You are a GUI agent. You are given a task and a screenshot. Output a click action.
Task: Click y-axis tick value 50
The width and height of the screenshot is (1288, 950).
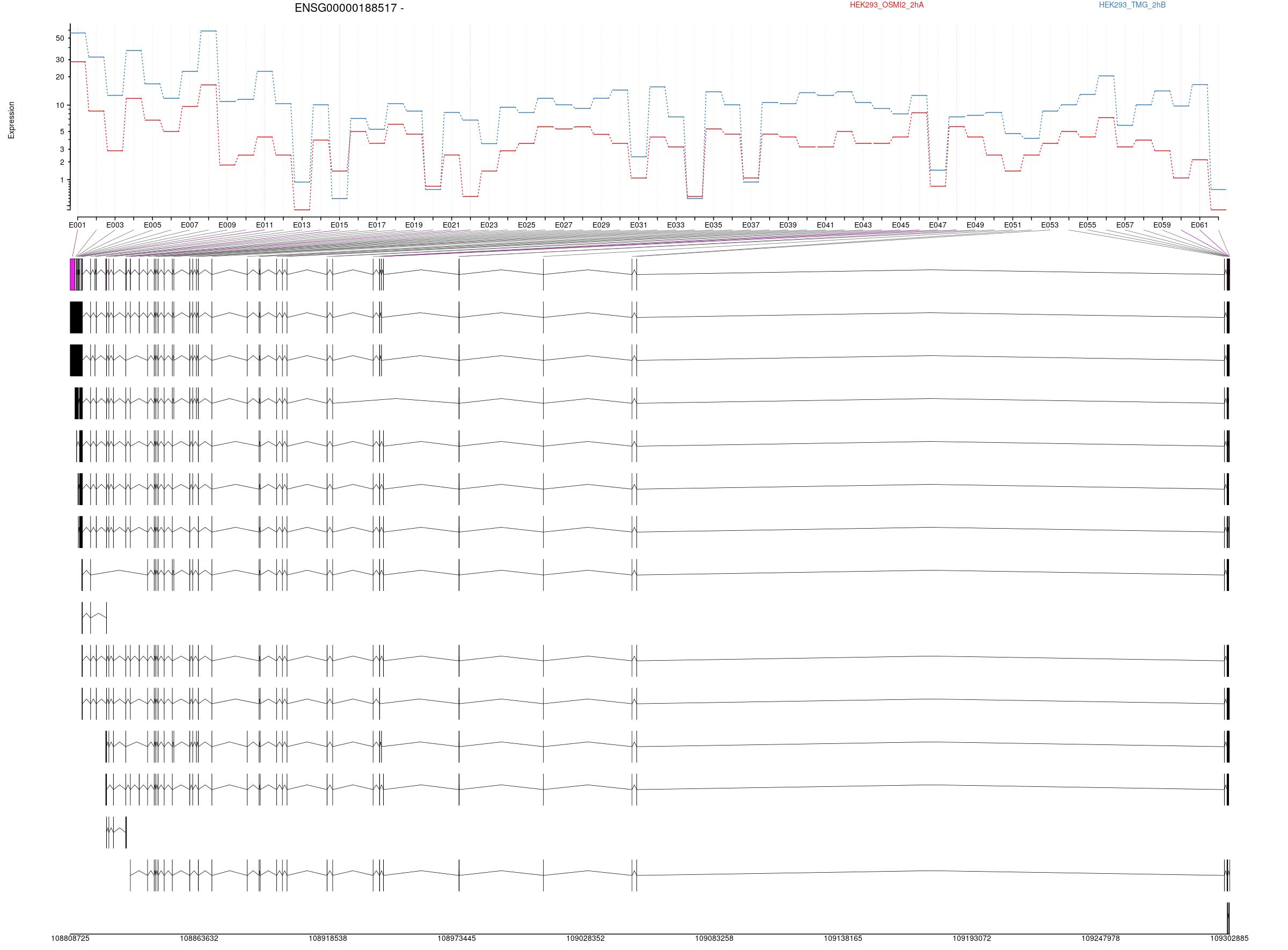tap(60, 38)
